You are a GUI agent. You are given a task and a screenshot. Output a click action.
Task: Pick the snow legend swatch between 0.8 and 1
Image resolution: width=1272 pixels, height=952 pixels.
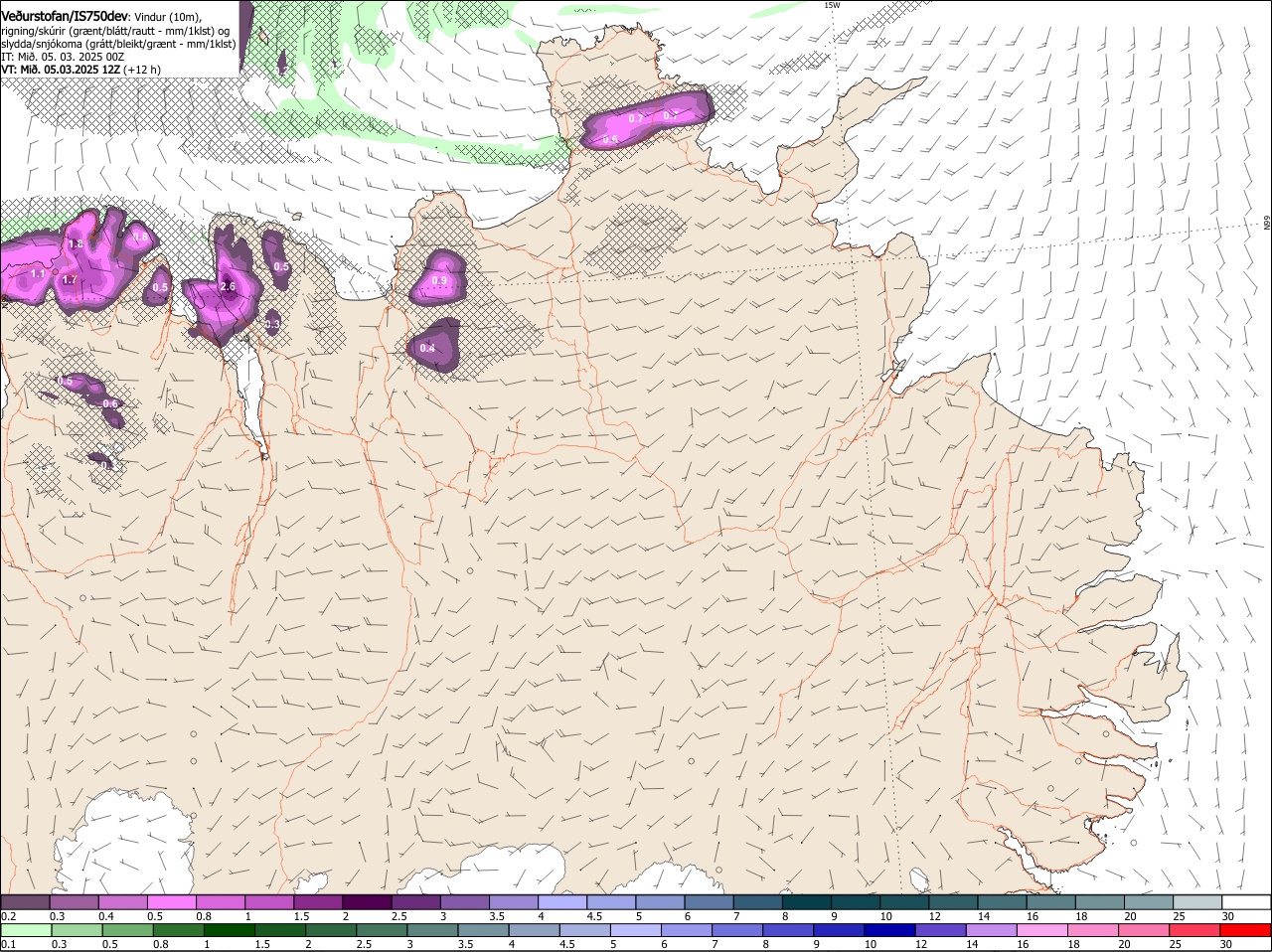221,901
